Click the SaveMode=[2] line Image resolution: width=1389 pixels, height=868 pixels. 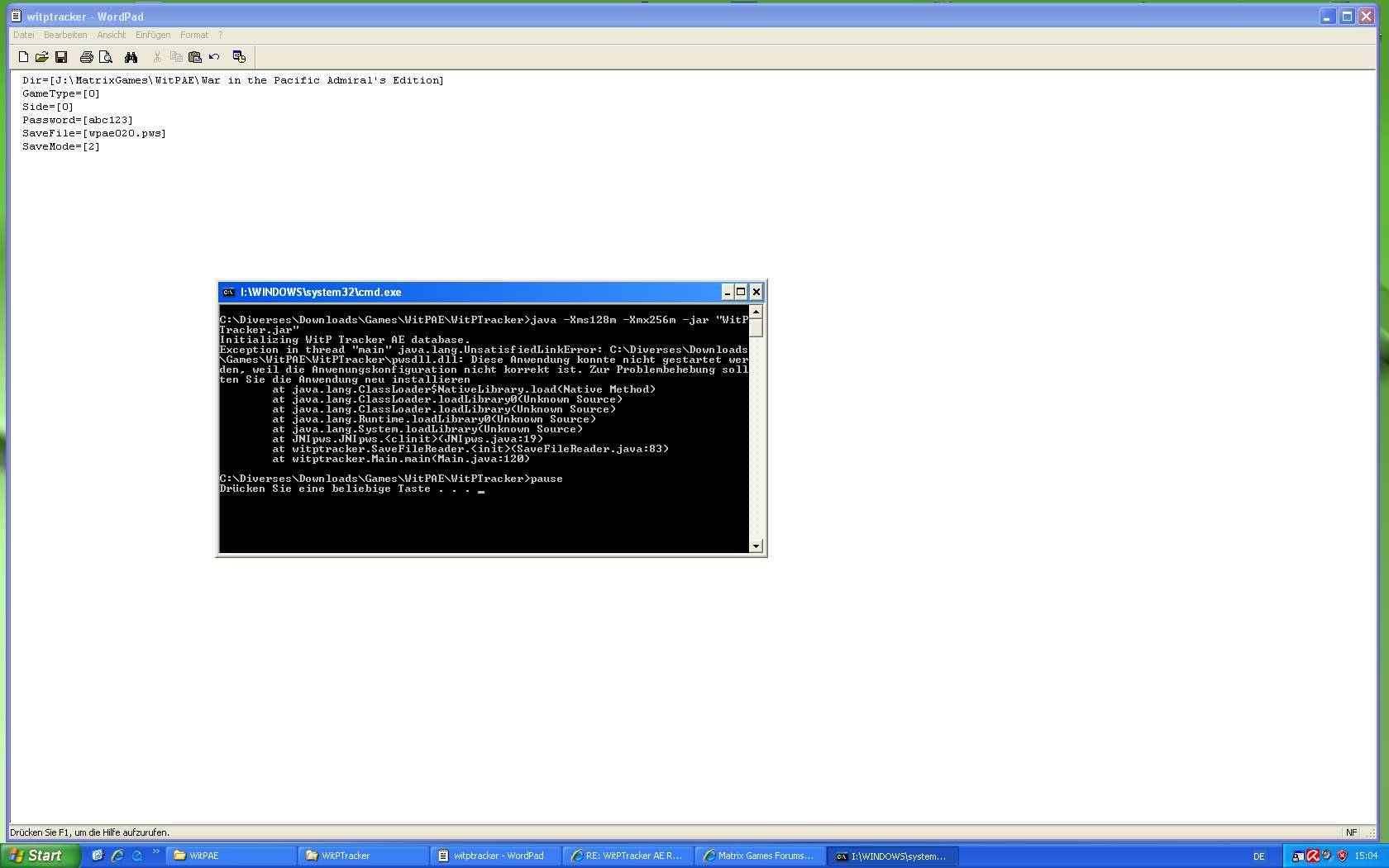(x=61, y=146)
